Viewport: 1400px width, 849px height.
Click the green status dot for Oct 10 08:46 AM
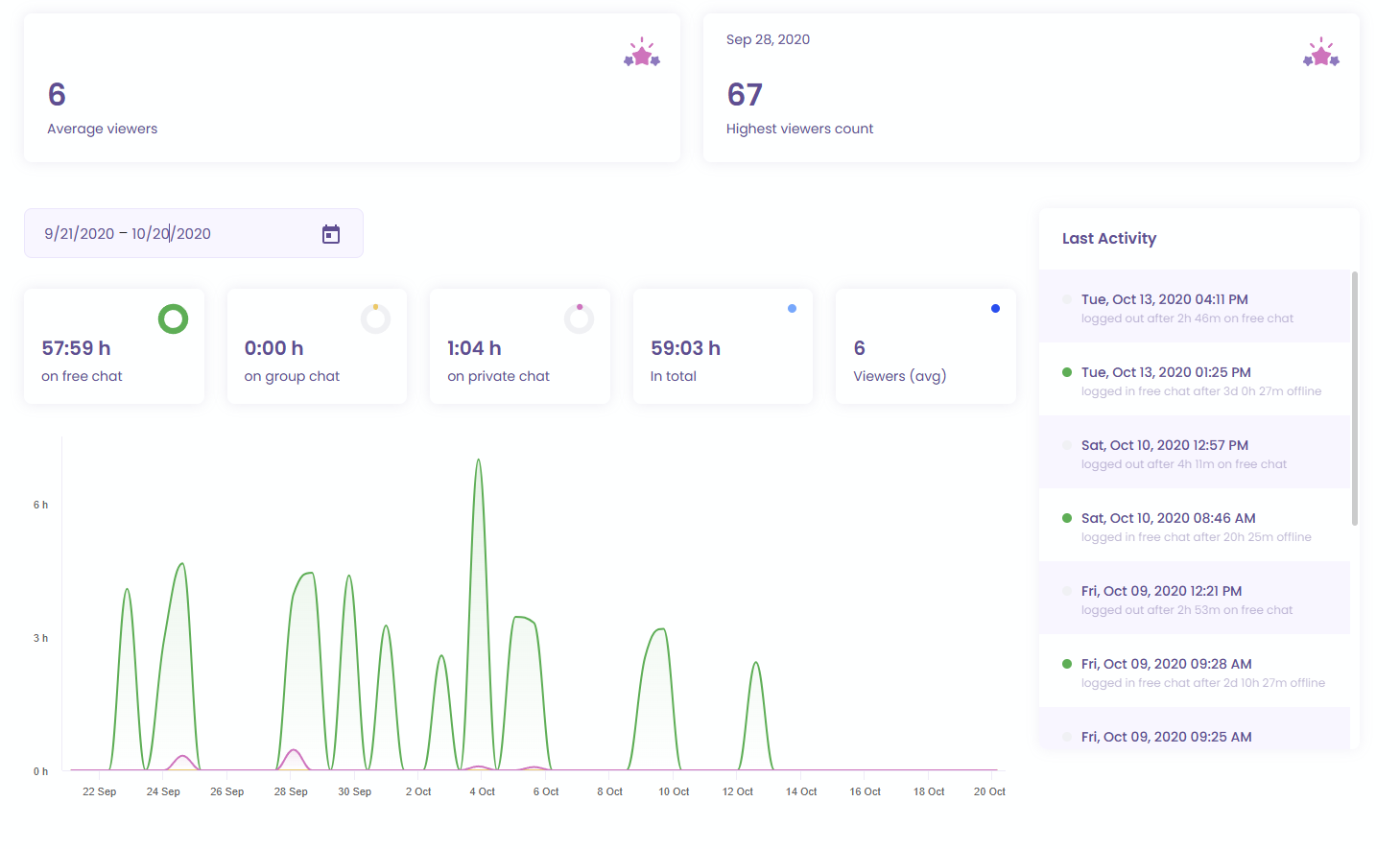[1067, 518]
